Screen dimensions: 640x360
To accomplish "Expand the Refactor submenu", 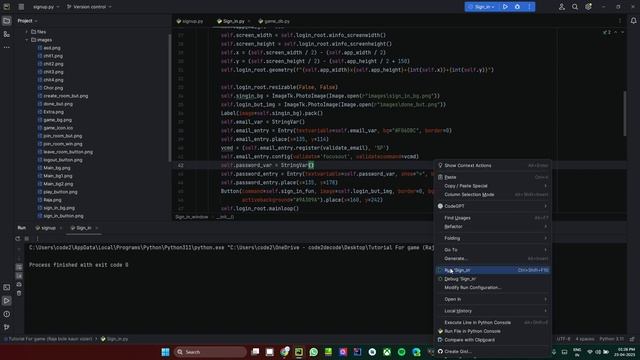I will click(x=493, y=227).
